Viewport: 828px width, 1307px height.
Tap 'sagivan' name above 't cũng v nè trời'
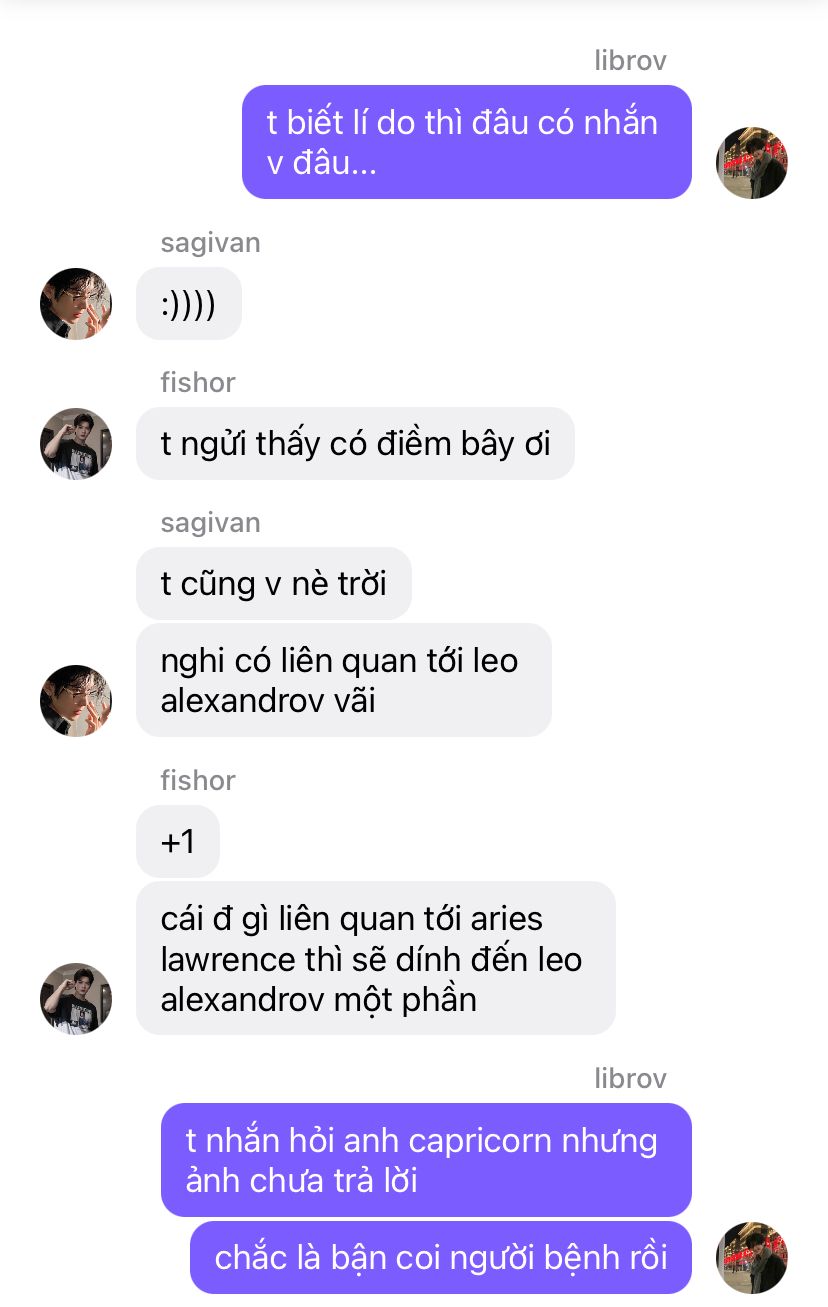coord(210,522)
